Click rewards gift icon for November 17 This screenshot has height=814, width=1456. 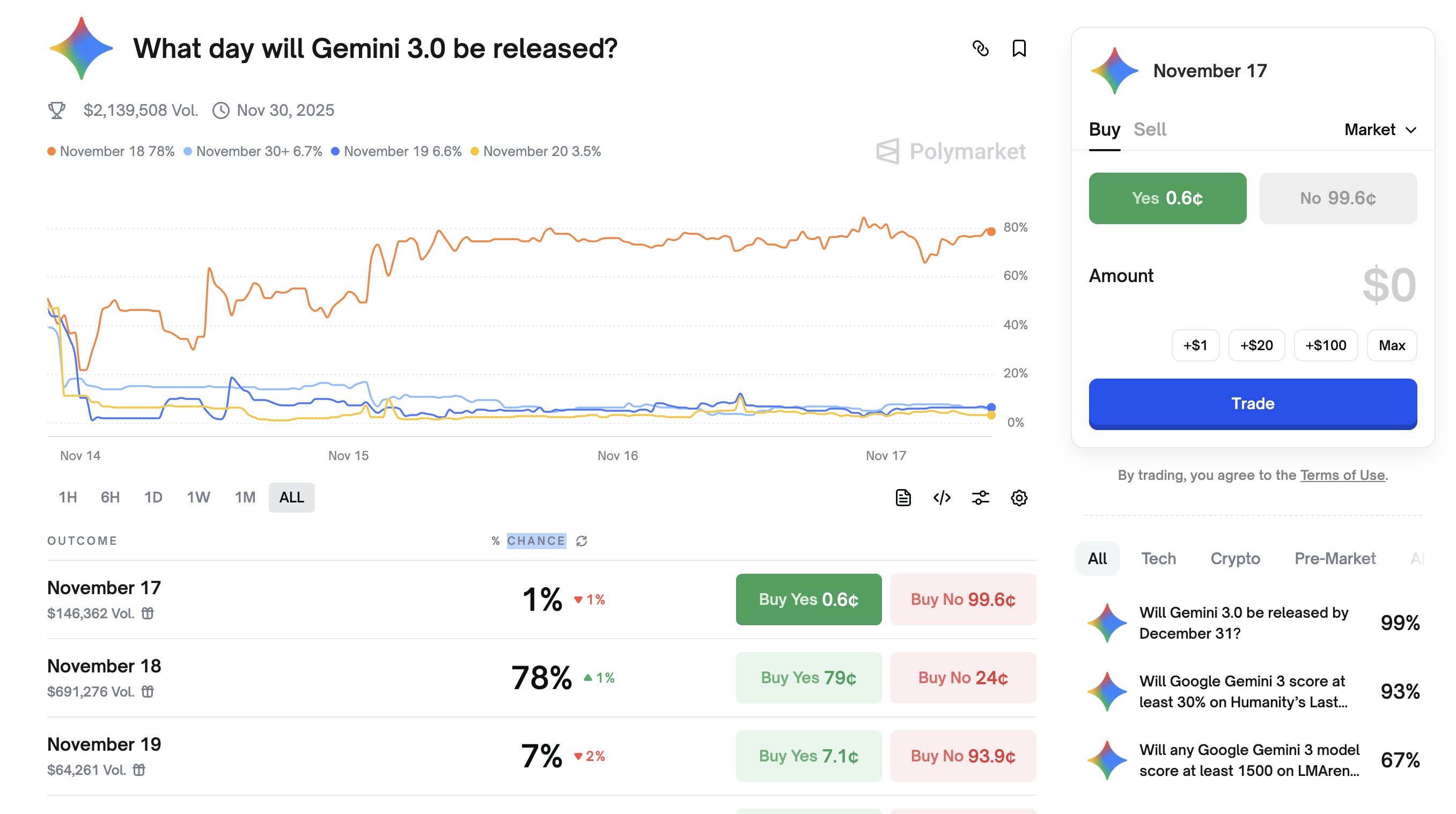pos(148,613)
